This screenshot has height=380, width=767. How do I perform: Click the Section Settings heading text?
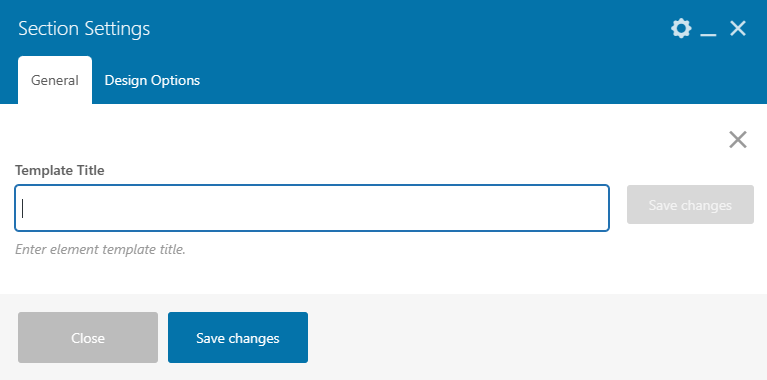coord(84,28)
